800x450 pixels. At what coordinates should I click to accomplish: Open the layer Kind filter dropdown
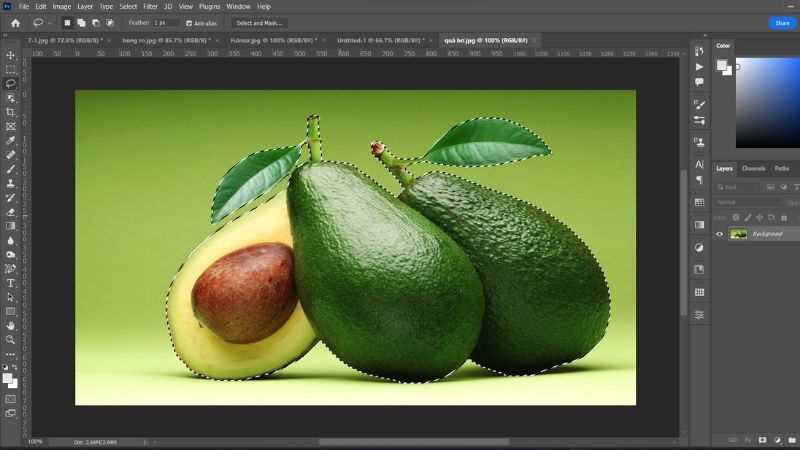[x=738, y=187]
